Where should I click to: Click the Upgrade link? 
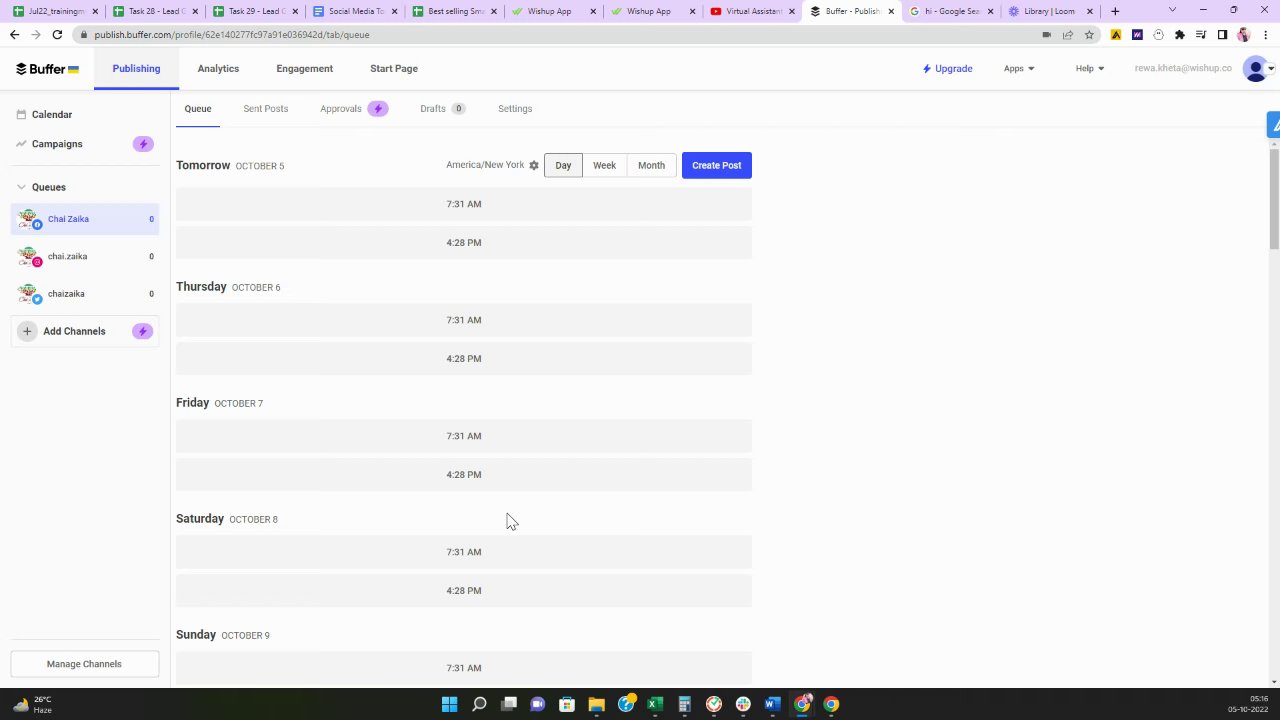coord(947,69)
